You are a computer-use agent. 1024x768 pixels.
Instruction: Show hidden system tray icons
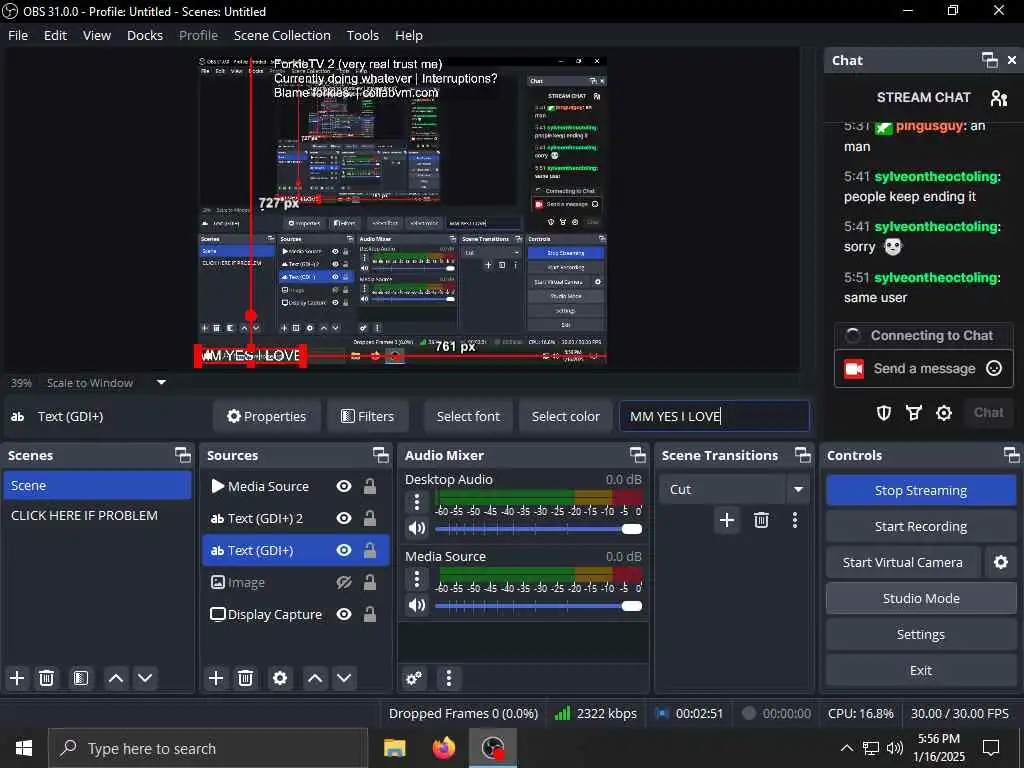846,748
